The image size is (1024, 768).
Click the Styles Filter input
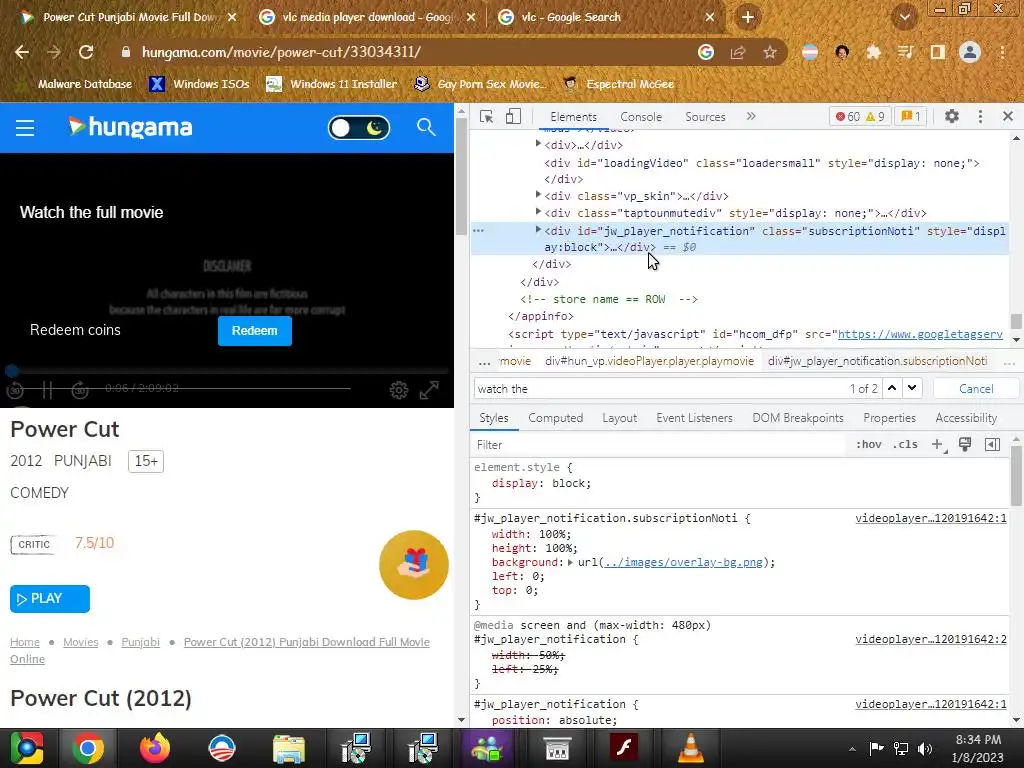pyautogui.click(x=658, y=445)
